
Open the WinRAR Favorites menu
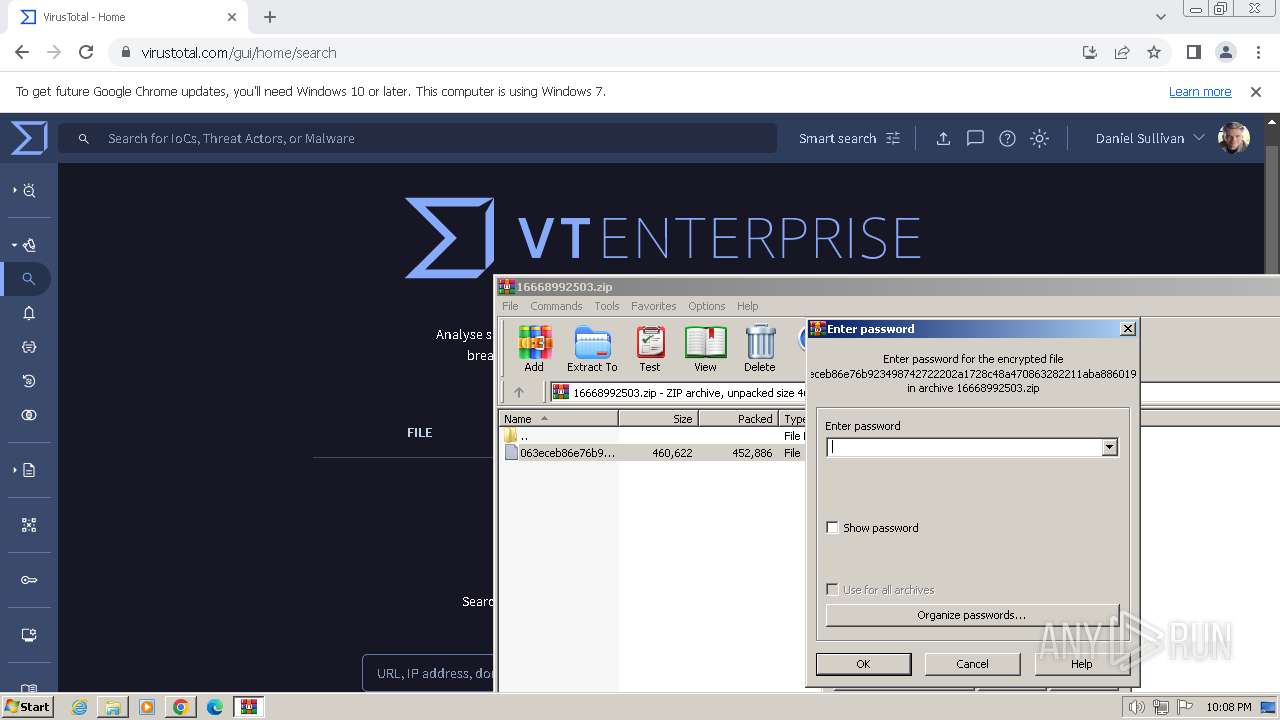pos(653,306)
